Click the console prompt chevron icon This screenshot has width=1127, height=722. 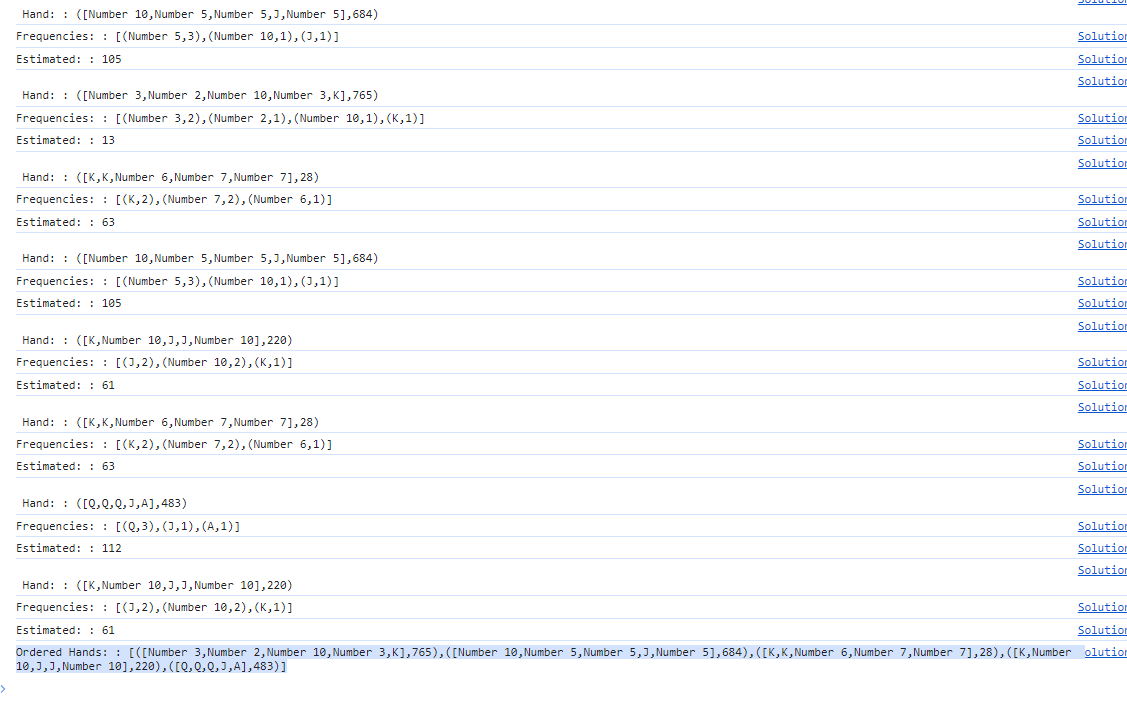[4, 688]
